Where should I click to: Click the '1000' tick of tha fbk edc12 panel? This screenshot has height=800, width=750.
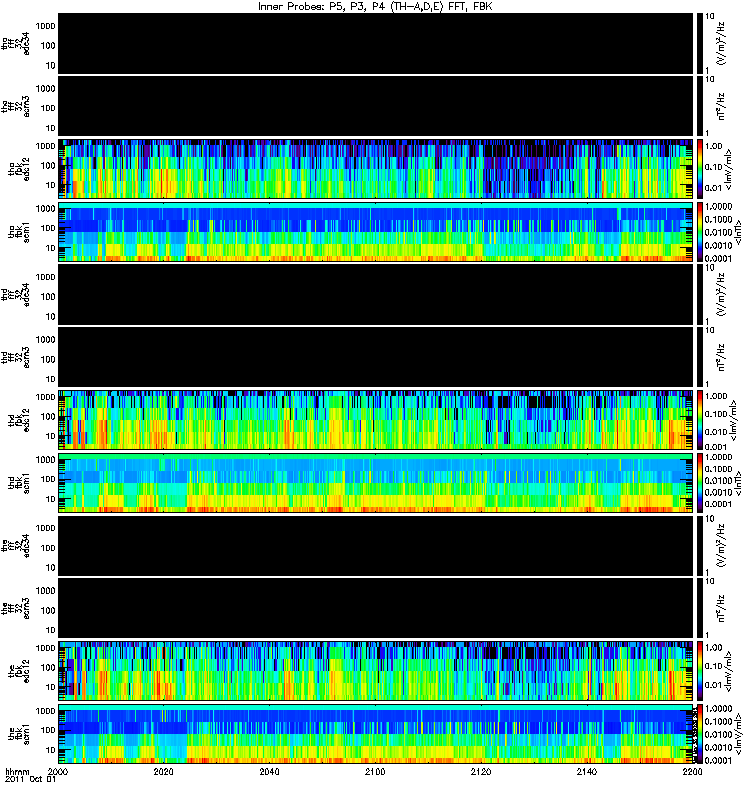pos(45,146)
